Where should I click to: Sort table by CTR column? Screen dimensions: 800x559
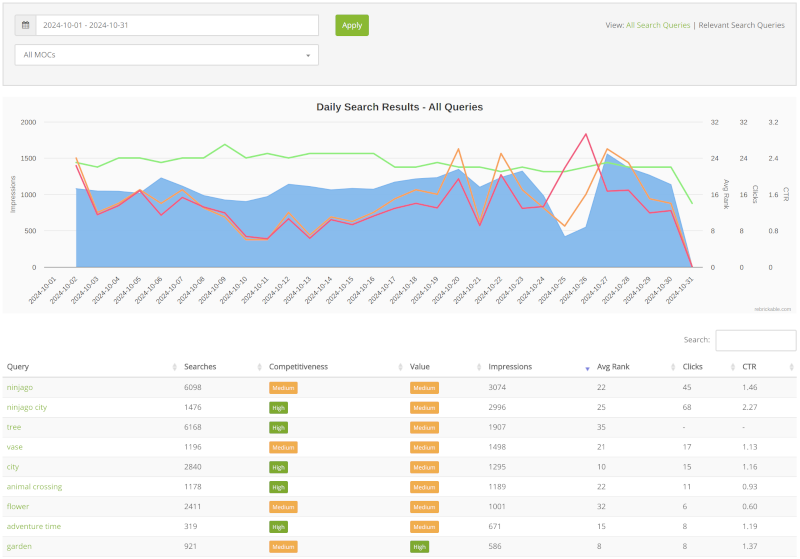pyautogui.click(x=751, y=367)
